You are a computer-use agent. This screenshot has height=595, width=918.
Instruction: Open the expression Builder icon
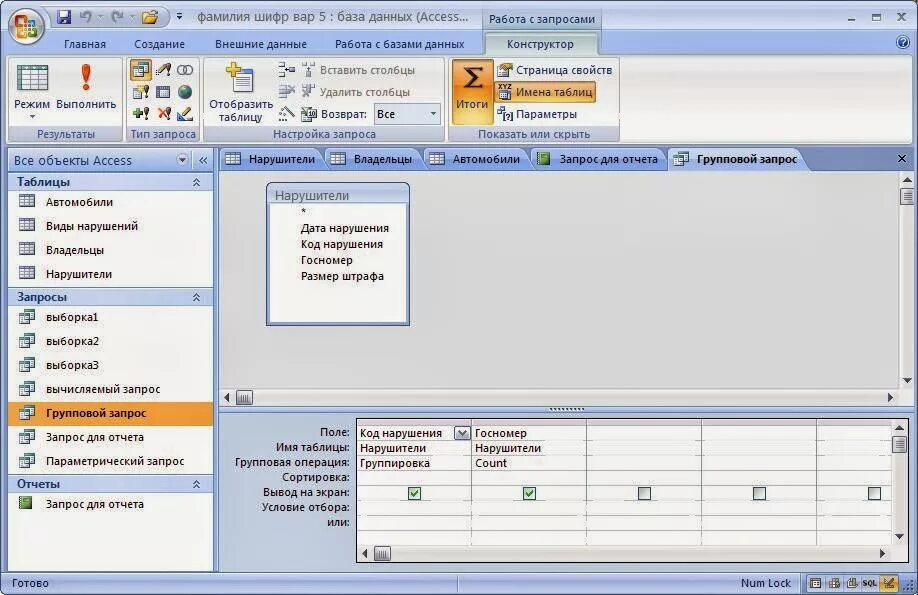pos(286,114)
